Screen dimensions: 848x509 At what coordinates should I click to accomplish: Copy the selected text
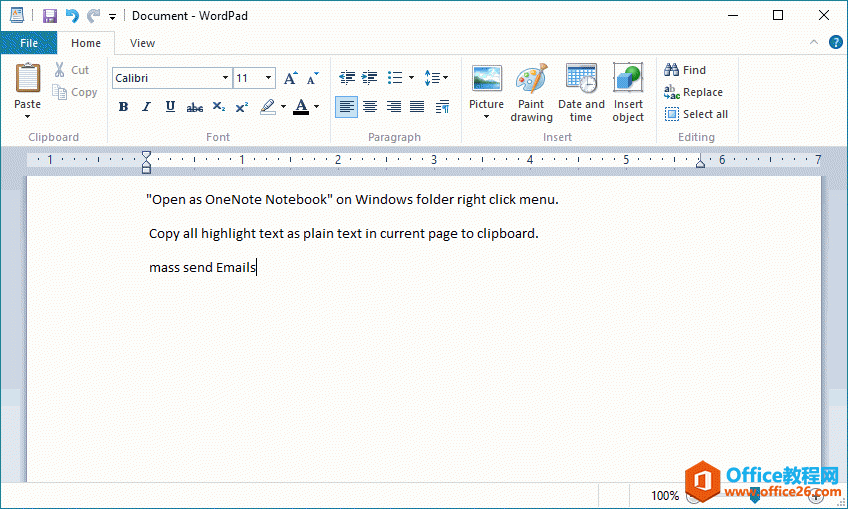point(75,92)
